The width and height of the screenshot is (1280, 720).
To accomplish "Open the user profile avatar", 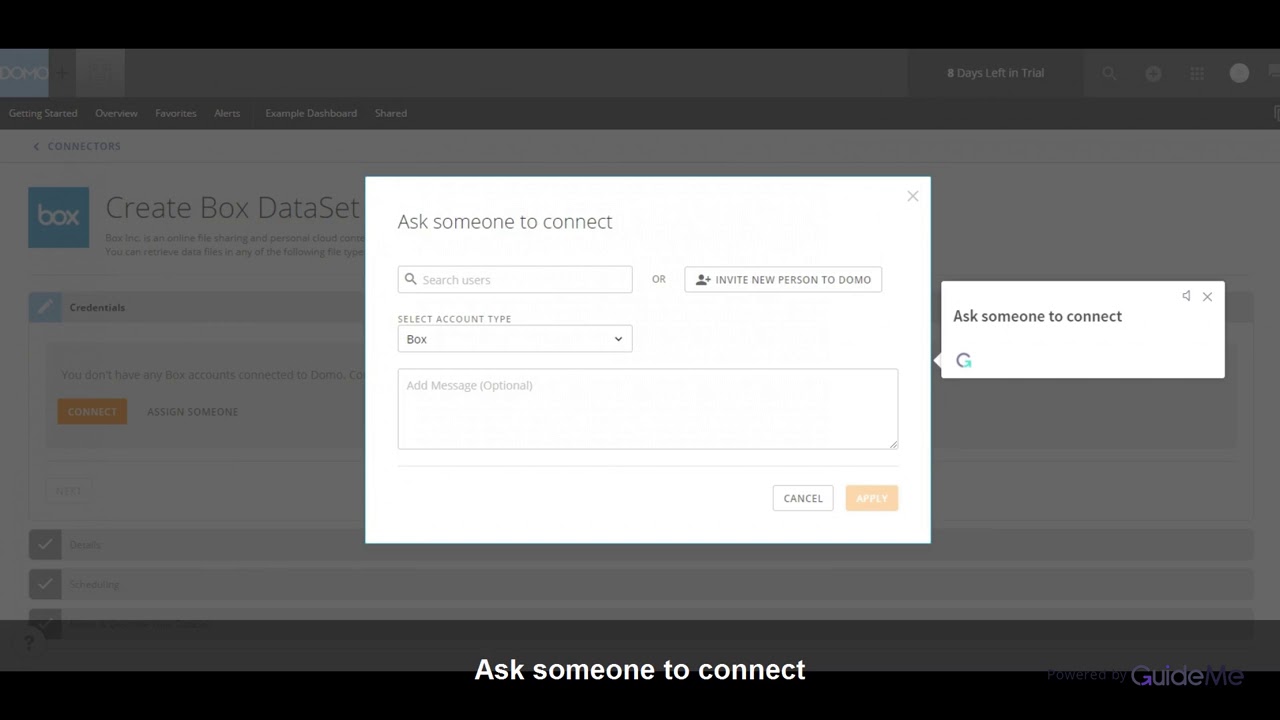I will [1239, 73].
